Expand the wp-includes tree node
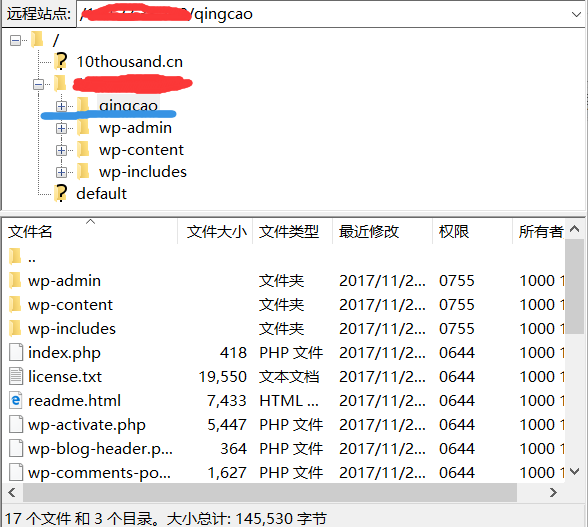 tap(61, 172)
